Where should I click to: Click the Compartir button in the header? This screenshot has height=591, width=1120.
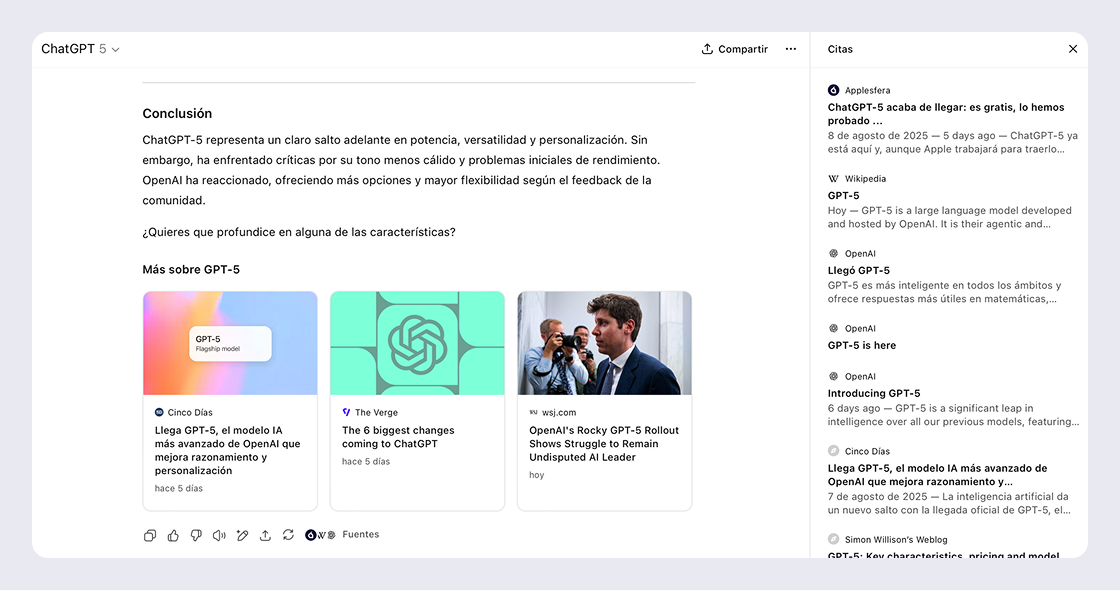(734, 49)
